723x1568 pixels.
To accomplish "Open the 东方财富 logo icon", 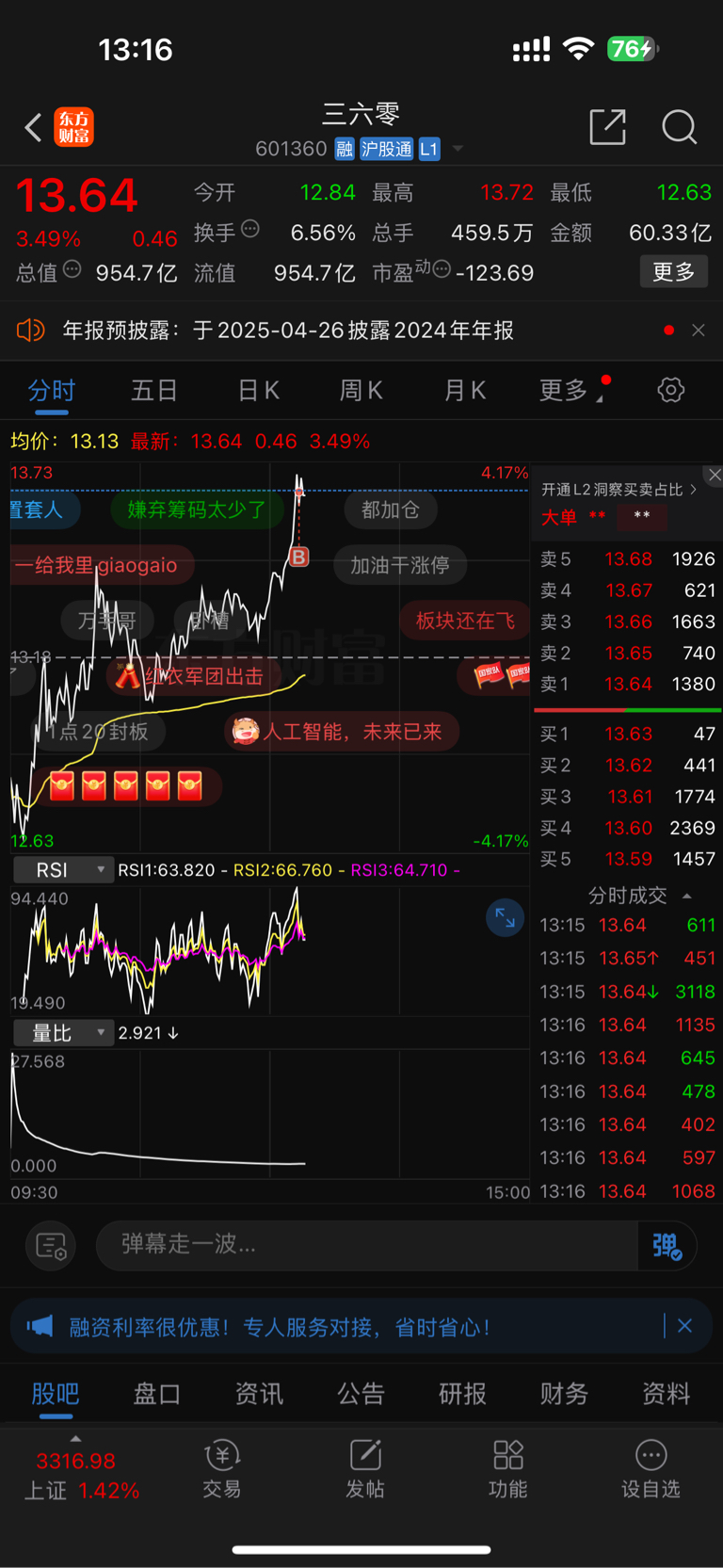I will pos(73,127).
